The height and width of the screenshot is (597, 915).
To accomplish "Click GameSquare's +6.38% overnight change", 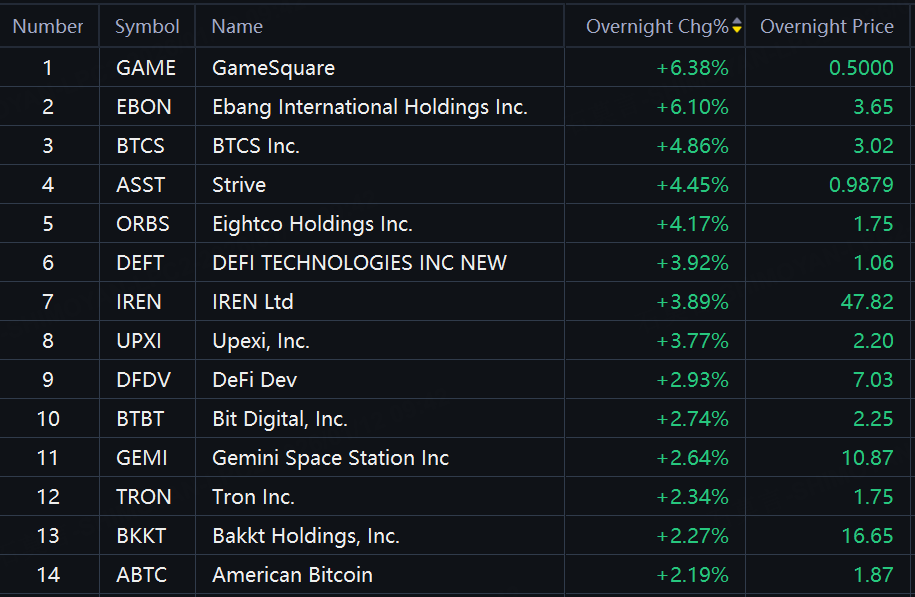I will click(692, 68).
